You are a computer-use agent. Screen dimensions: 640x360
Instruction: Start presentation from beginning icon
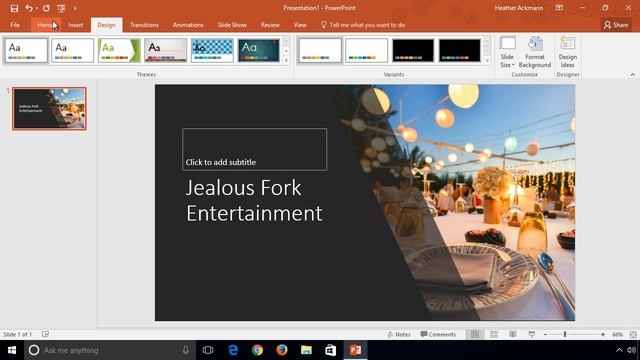click(61, 8)
